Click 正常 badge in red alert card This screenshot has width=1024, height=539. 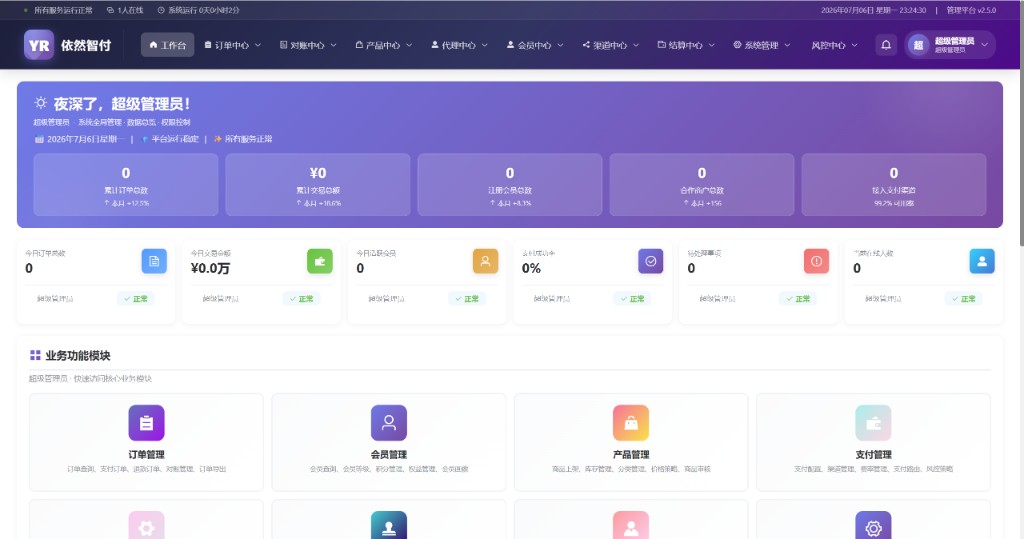(798, 299)
